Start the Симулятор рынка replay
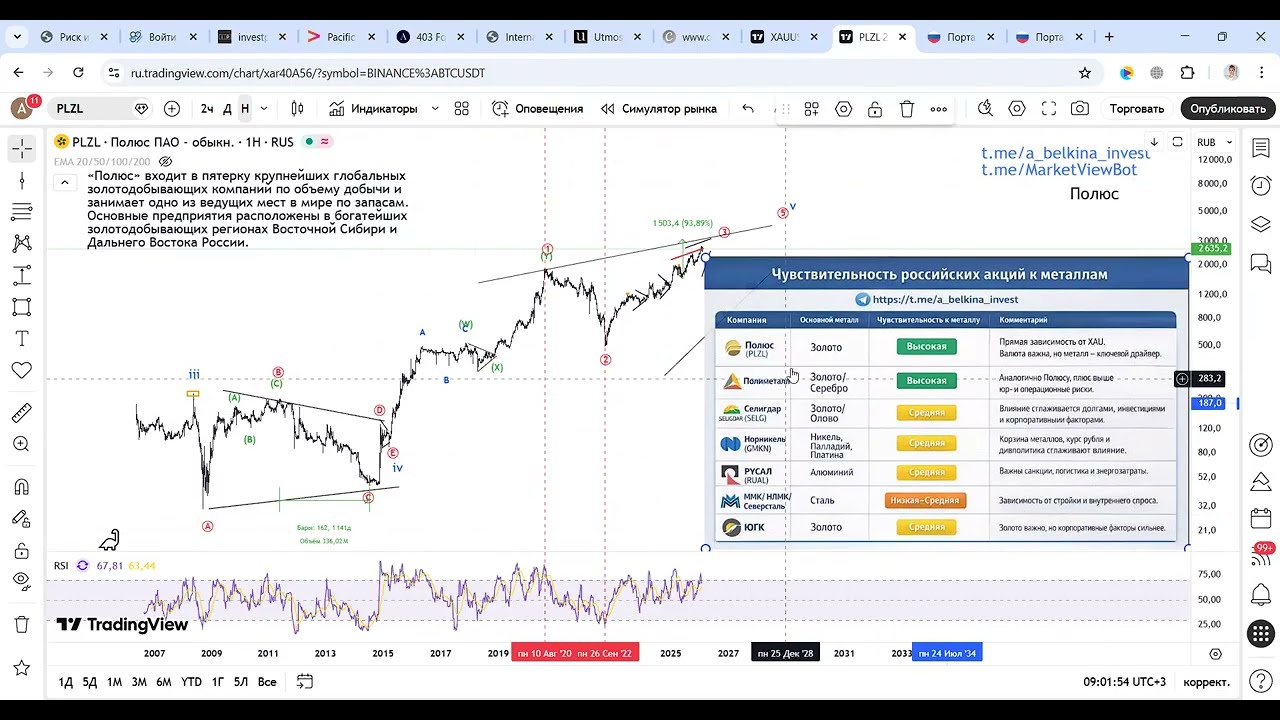This screenshot has width=1280, height=720. point(659,108)
